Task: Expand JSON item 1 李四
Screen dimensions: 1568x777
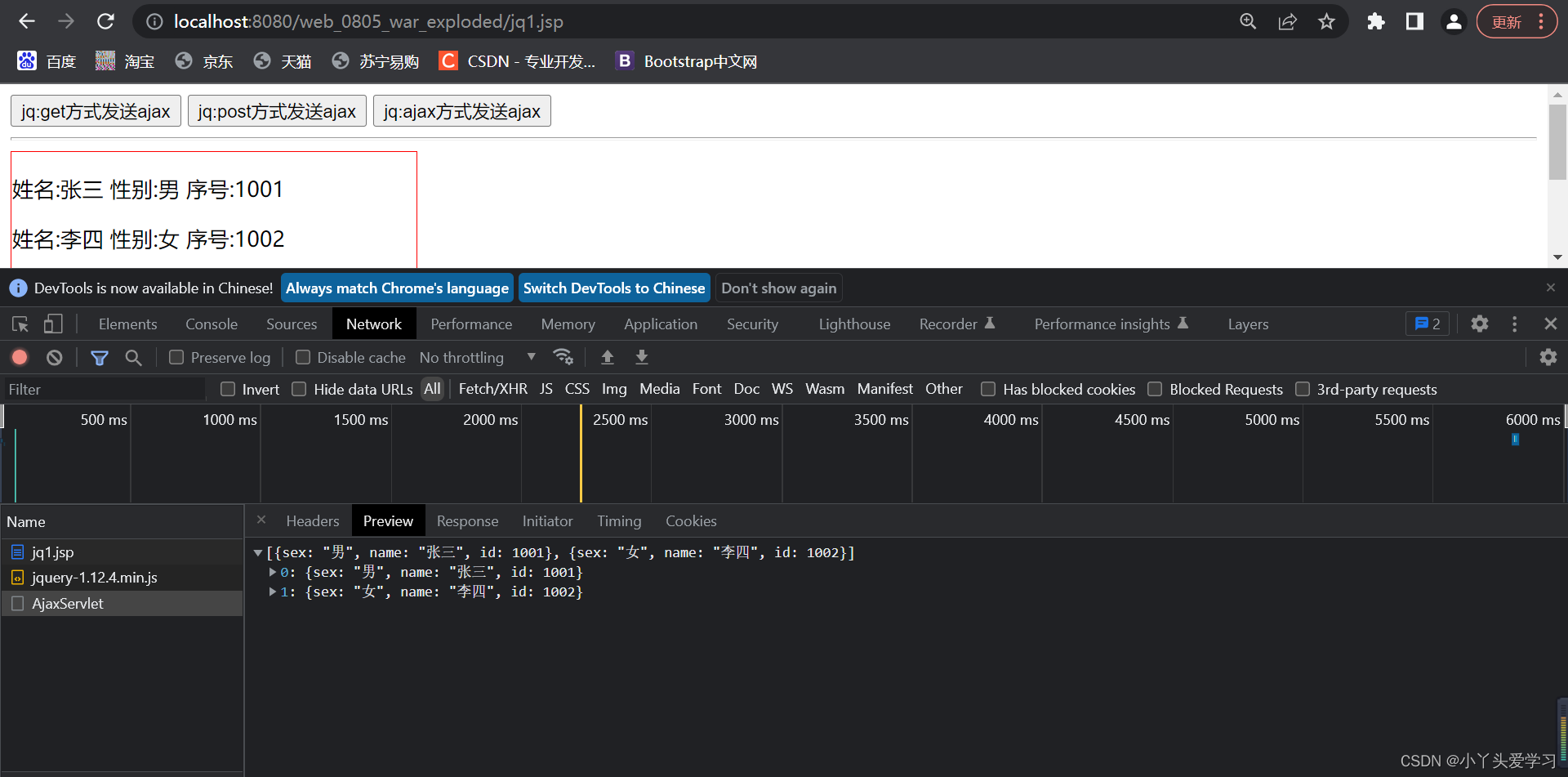Action: (x=273, y=592)
